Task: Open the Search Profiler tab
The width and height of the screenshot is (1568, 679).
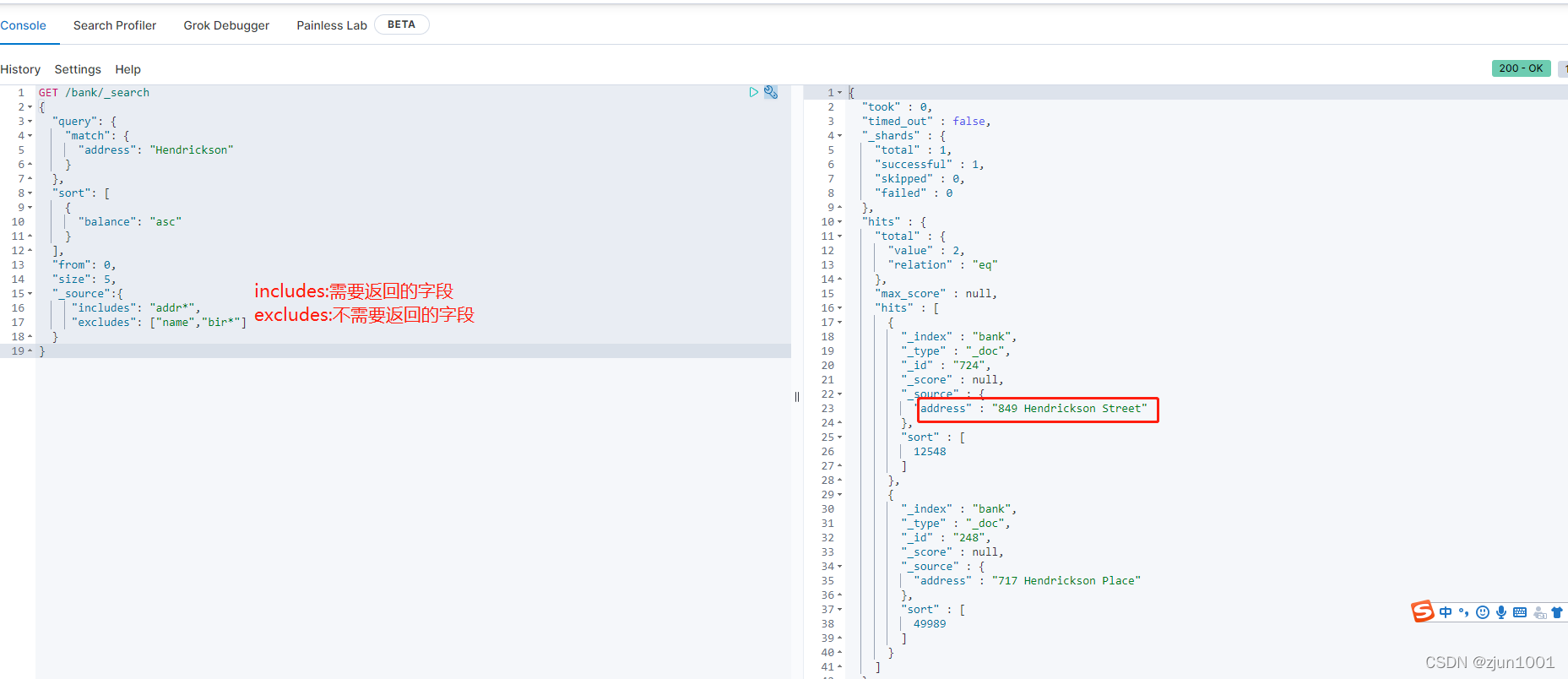Action: tap(115, 25)
